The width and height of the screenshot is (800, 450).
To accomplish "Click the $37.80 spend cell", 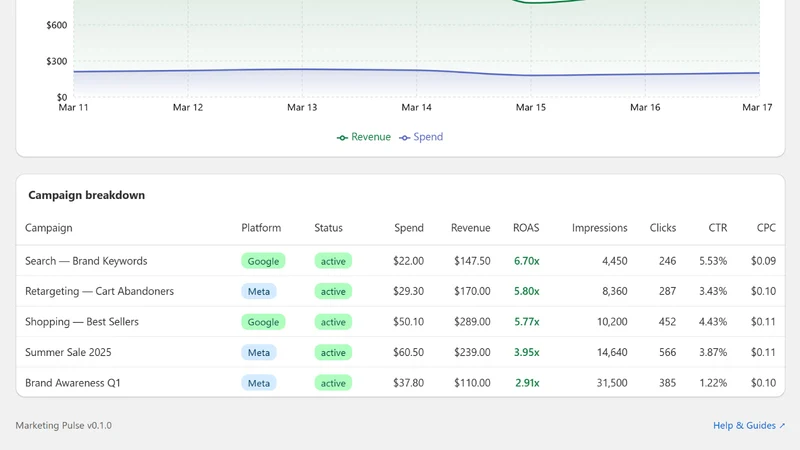I will point(408,383).
